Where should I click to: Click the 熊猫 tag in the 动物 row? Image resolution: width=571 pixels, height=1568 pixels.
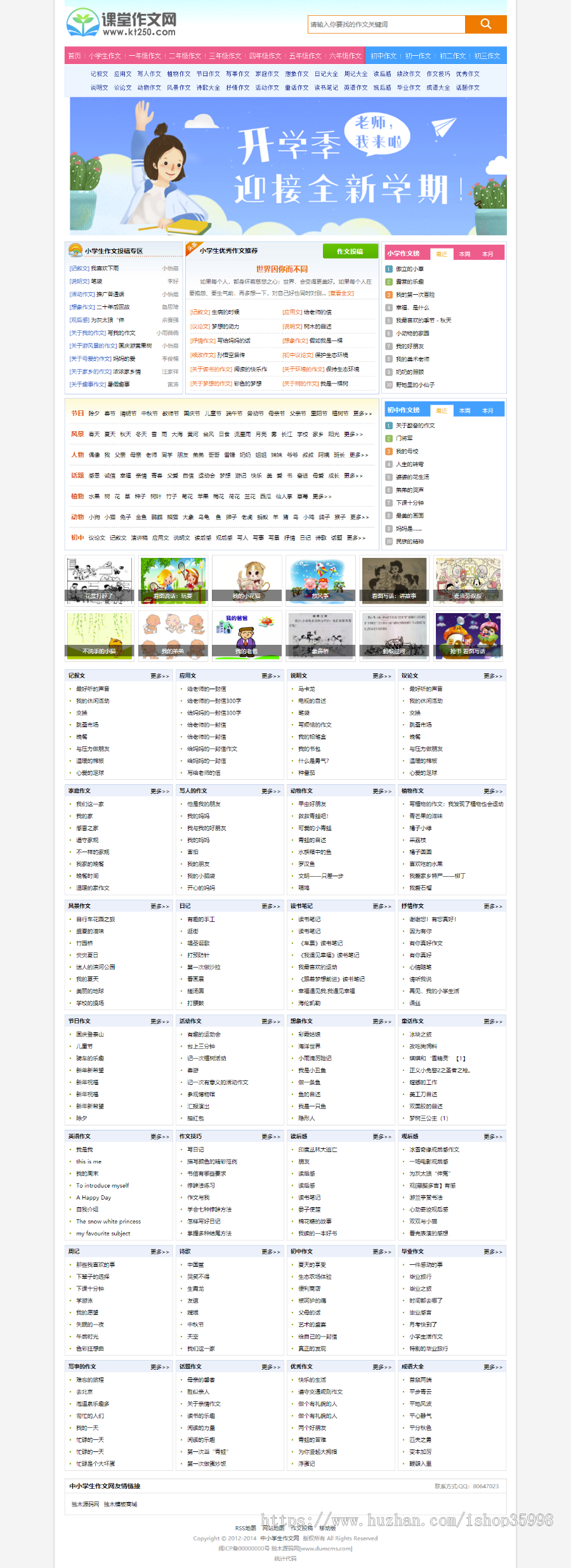173,517
